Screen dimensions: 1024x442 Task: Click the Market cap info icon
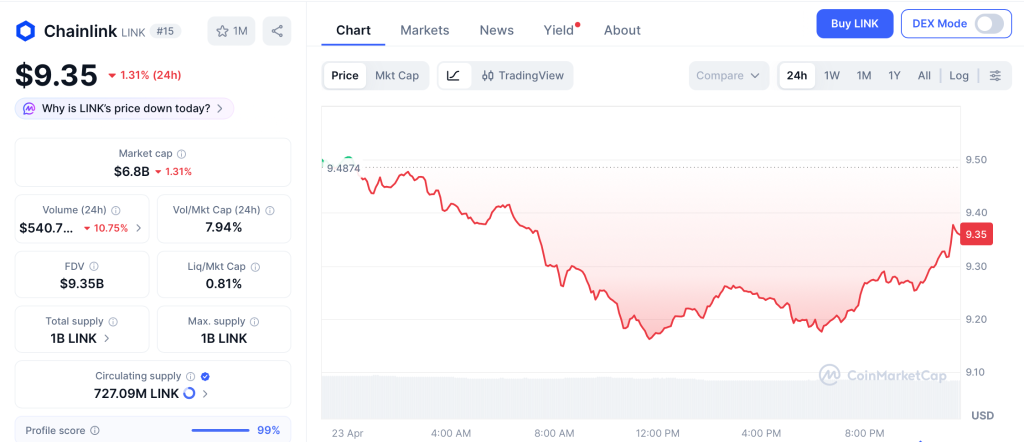[x=181, y=154]
